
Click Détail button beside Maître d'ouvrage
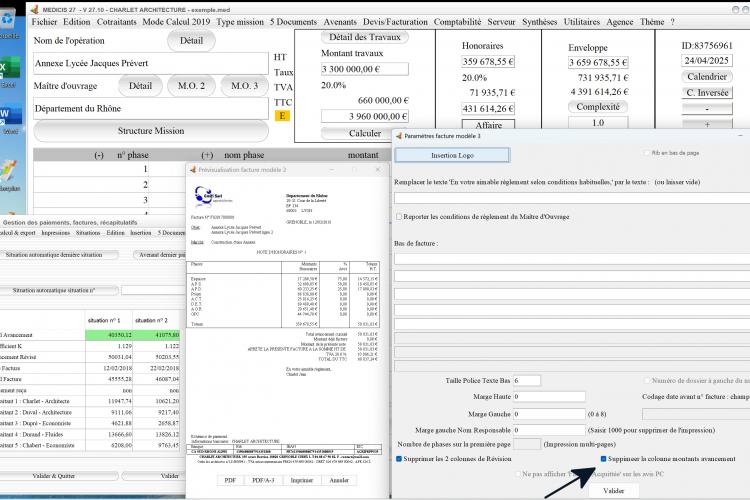tap(140, 86)
